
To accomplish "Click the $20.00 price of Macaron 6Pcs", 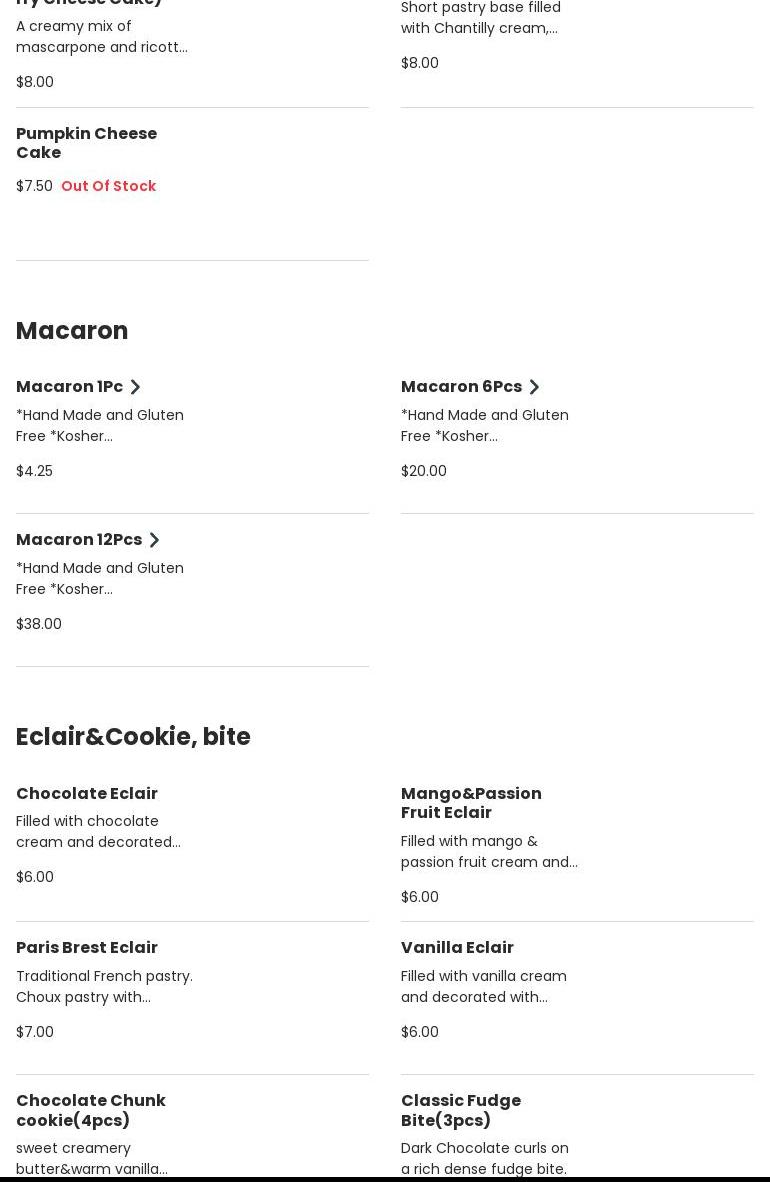I will click(424, 471).
